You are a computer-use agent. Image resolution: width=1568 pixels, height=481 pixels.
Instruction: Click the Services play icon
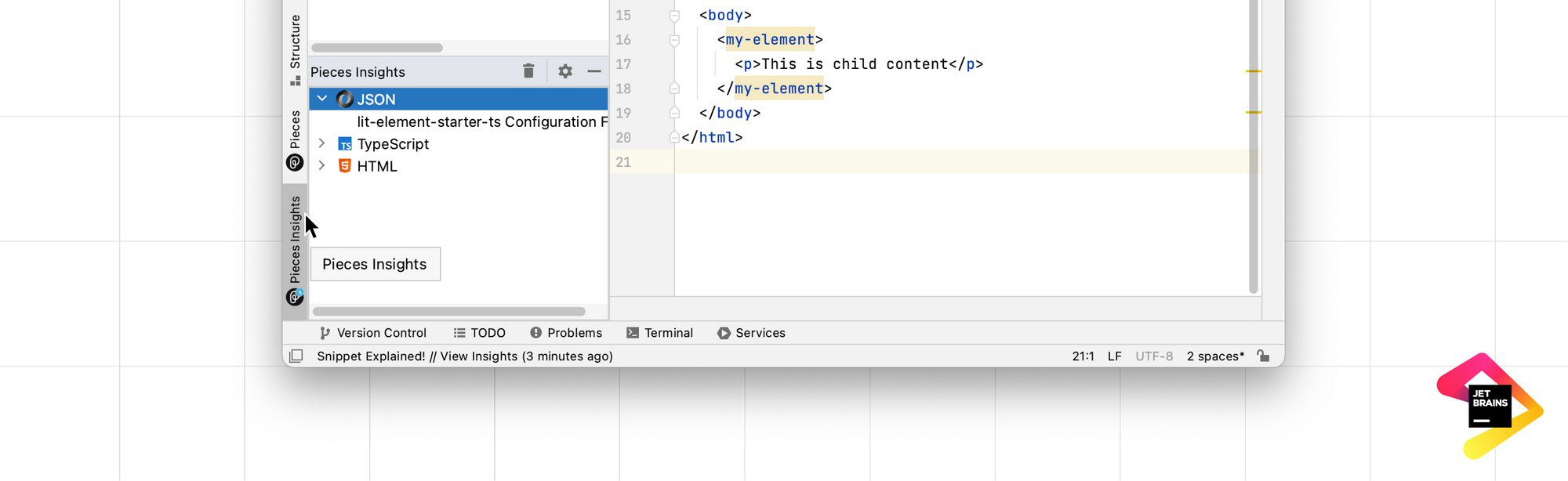(724, 333)
